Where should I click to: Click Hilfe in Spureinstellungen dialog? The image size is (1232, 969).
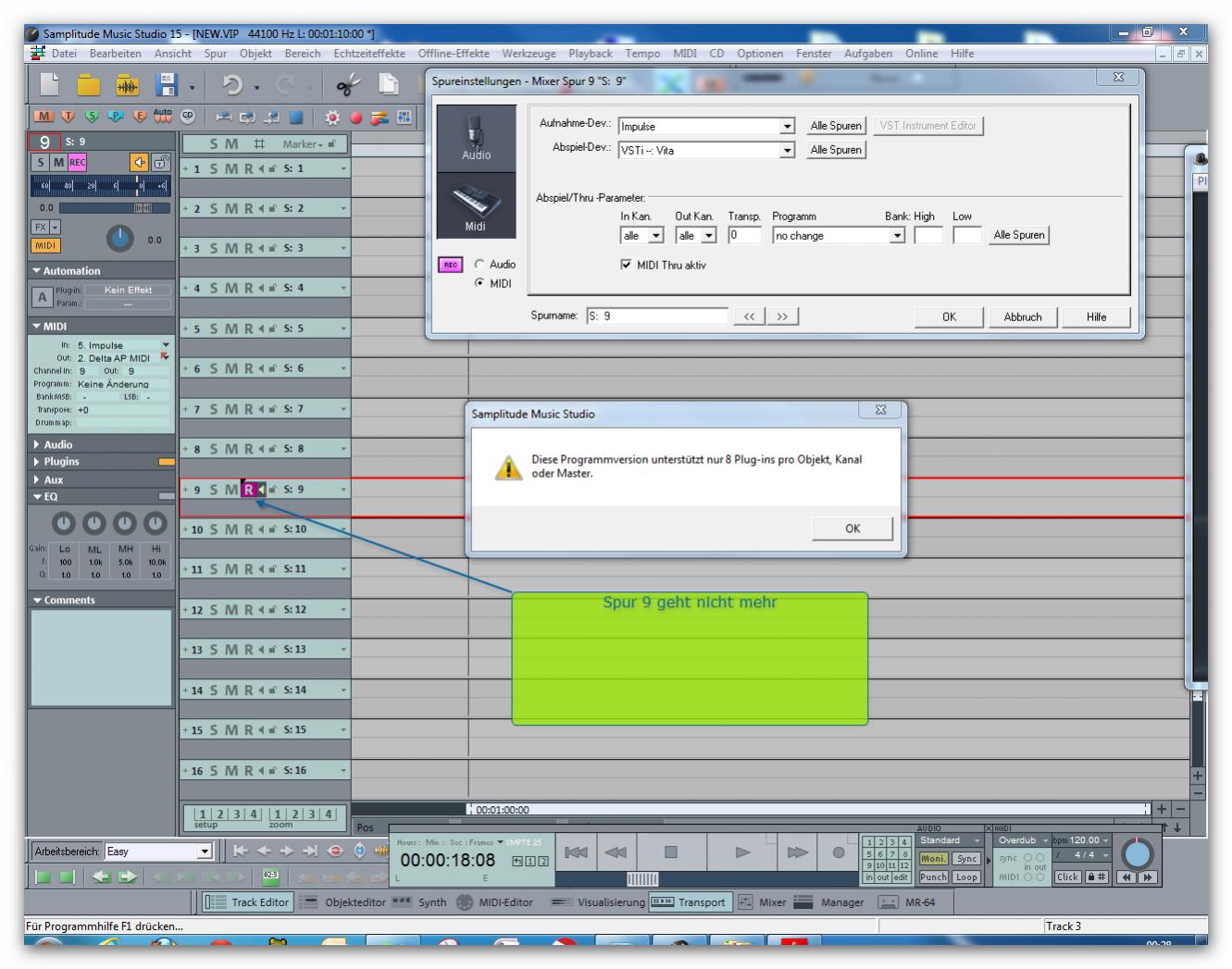tap(1097, 317)
